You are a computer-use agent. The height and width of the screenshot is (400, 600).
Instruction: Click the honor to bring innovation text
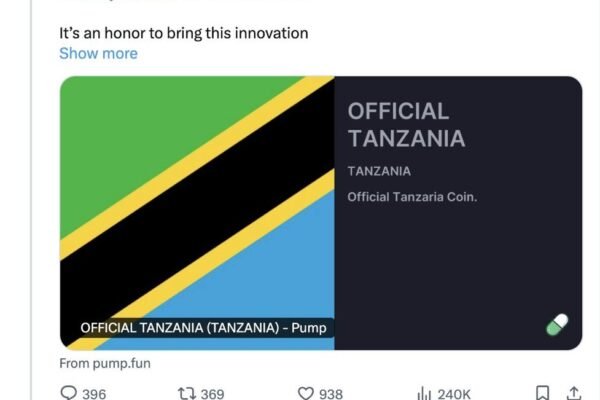pyautogui.click(x=184, y=33)
